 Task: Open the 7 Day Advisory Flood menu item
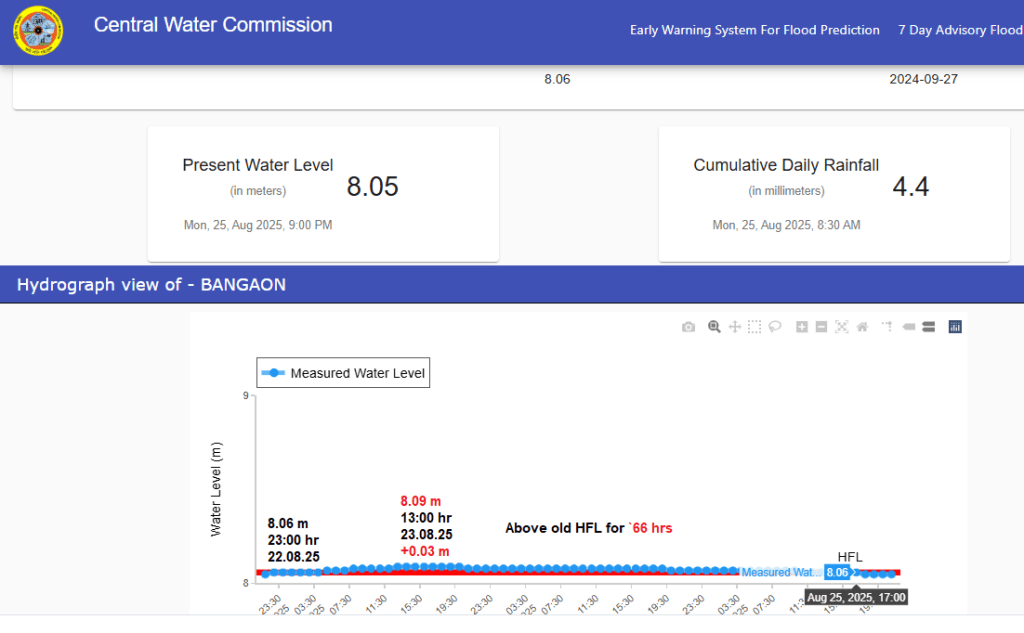(x=960, y=30)
